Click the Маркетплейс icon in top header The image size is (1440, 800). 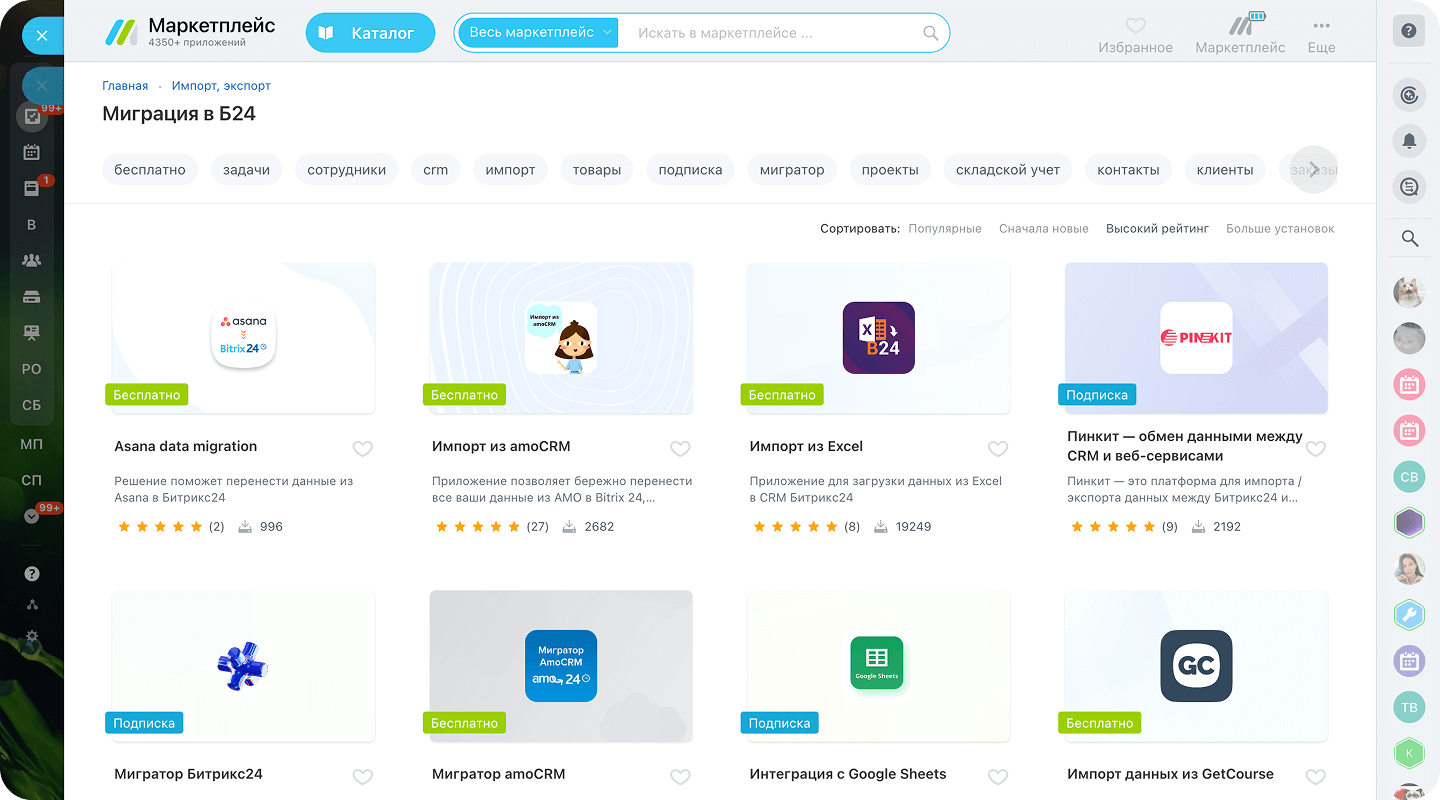(1240, 25)
